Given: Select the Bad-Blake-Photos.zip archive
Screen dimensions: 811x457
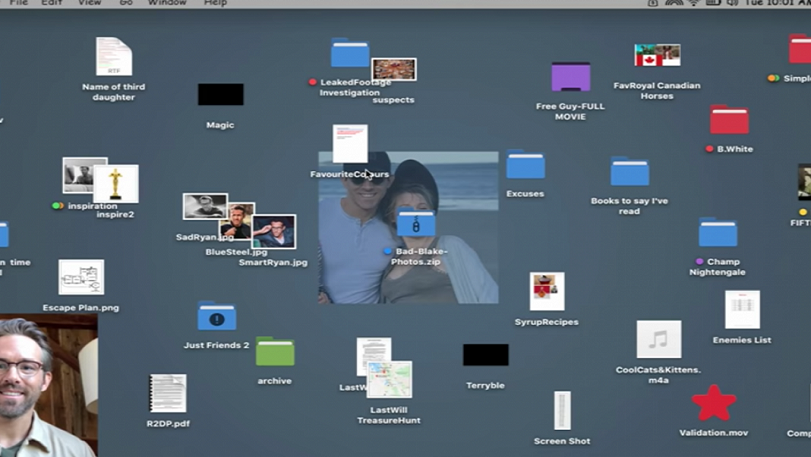Looking at the screenshot, I should coord(416,223).
